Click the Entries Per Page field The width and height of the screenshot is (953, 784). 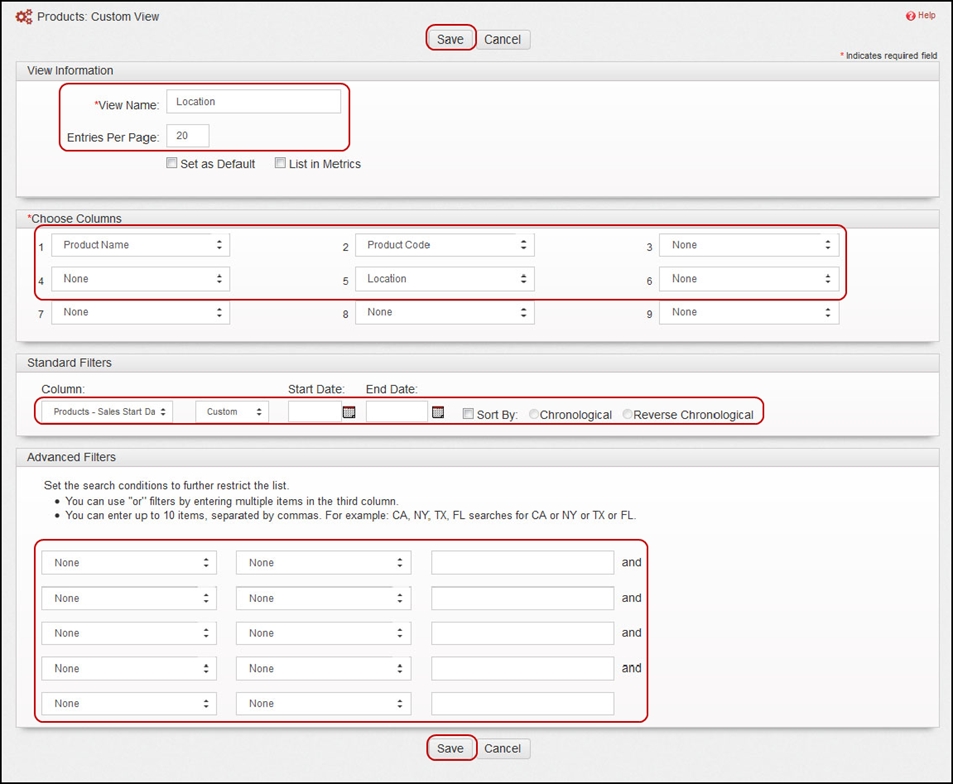188,136
